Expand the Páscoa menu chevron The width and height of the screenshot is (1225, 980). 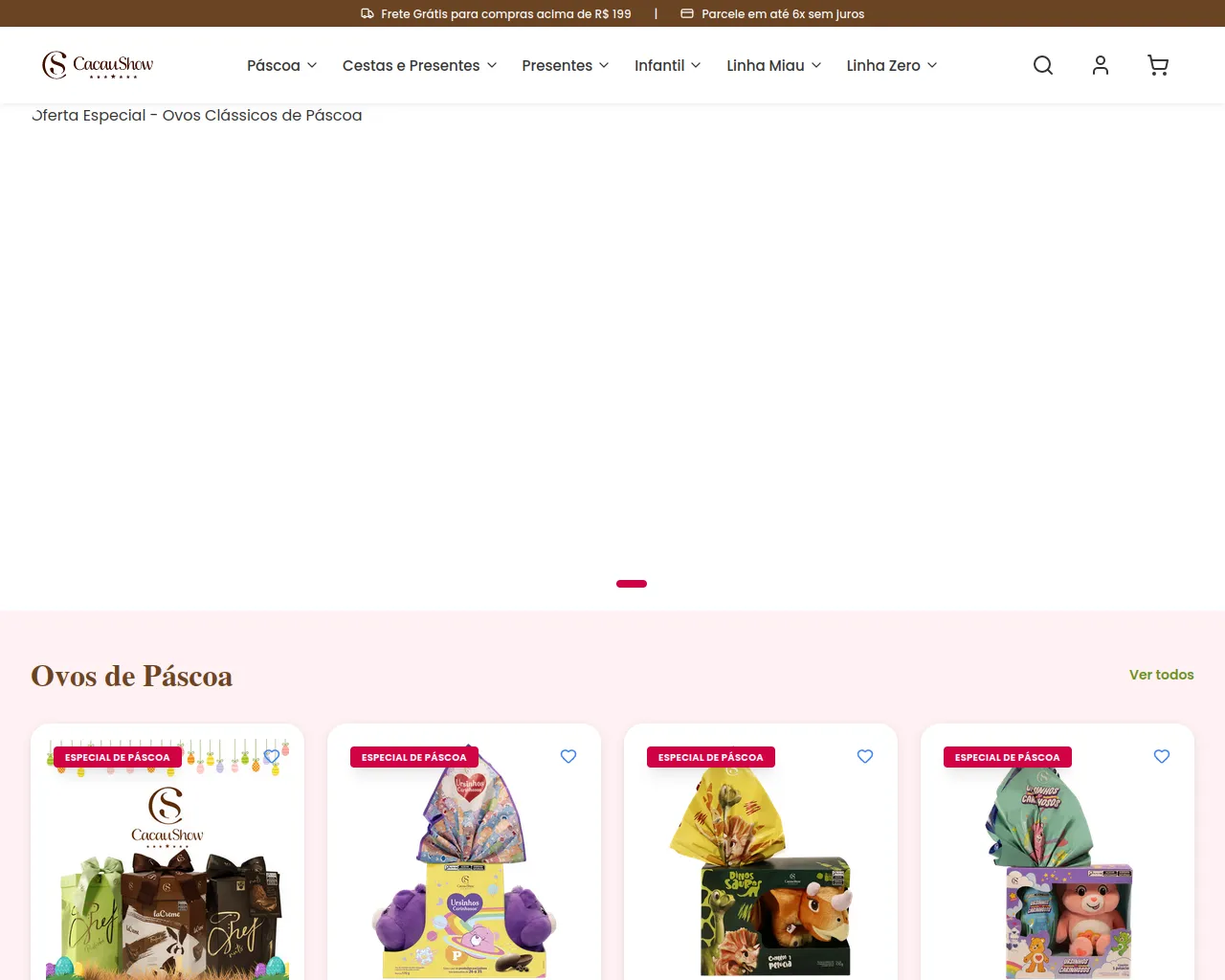[312, 65]
